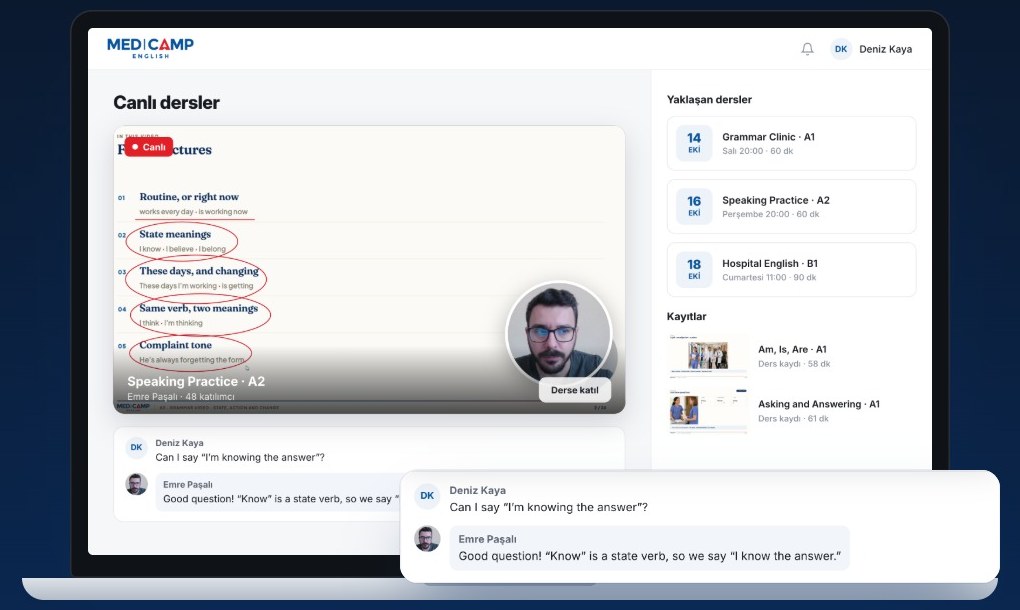Click the DK avatar in the enlarged chat callout
Viewport: 1020px width, 610px height.
point(427,496)
